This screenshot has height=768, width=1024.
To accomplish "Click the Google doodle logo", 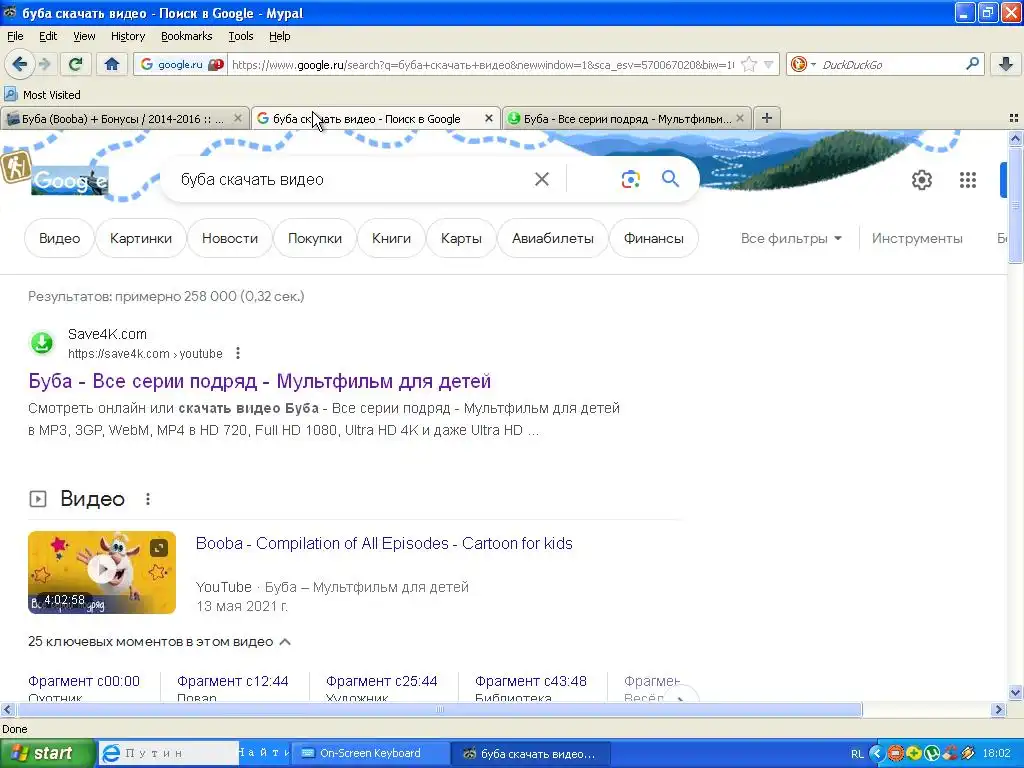I will click(x=70, y=180).
